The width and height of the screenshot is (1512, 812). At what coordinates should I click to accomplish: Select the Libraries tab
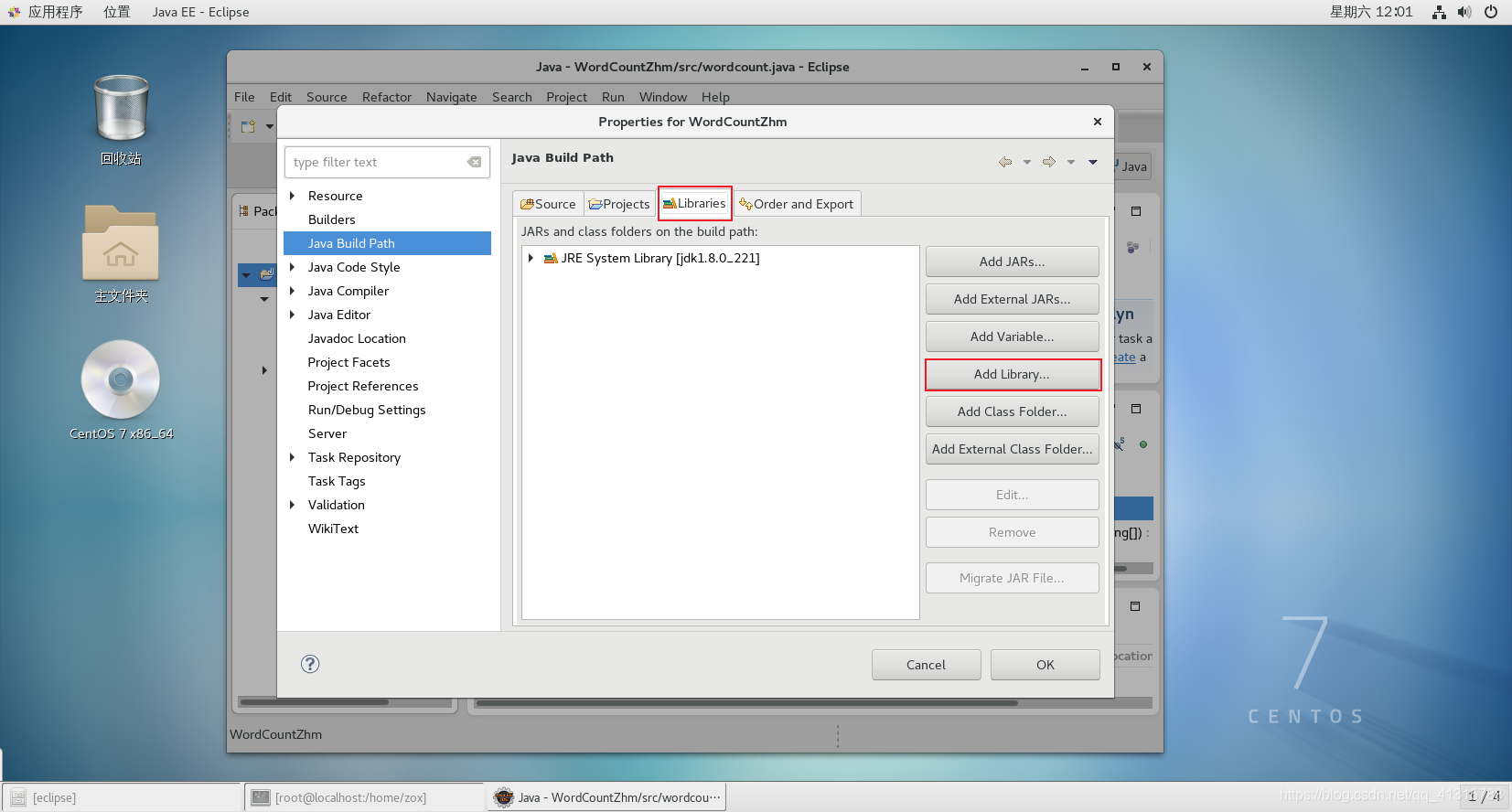(x=694, y=203)
